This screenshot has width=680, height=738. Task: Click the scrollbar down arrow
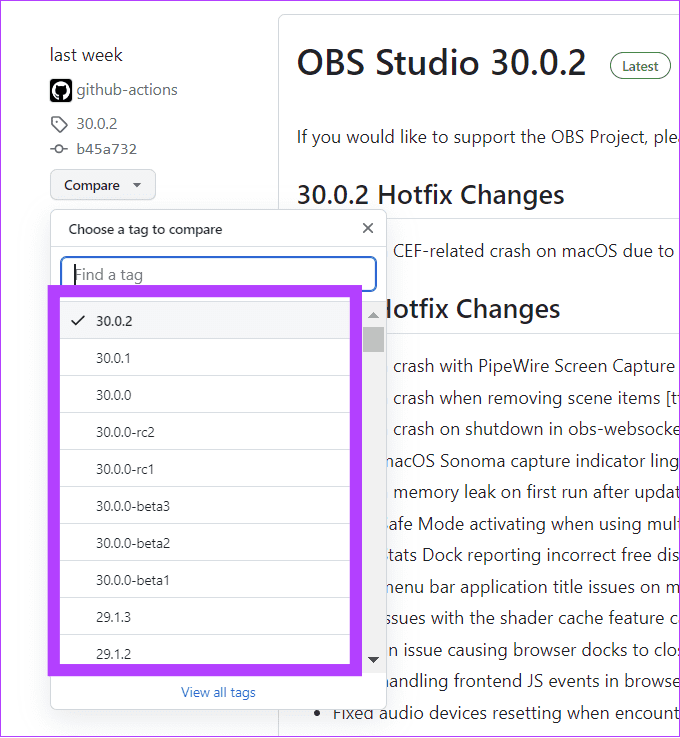[373, 659]
